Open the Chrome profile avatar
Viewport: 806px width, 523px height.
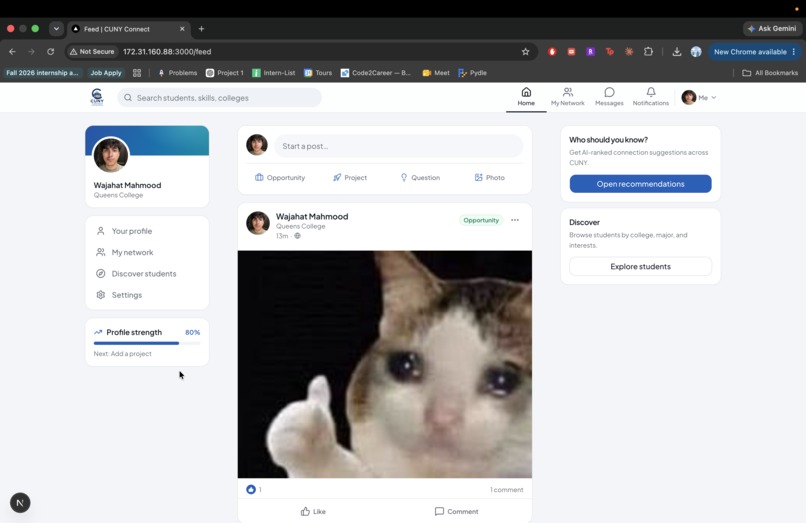pos(696,51)
